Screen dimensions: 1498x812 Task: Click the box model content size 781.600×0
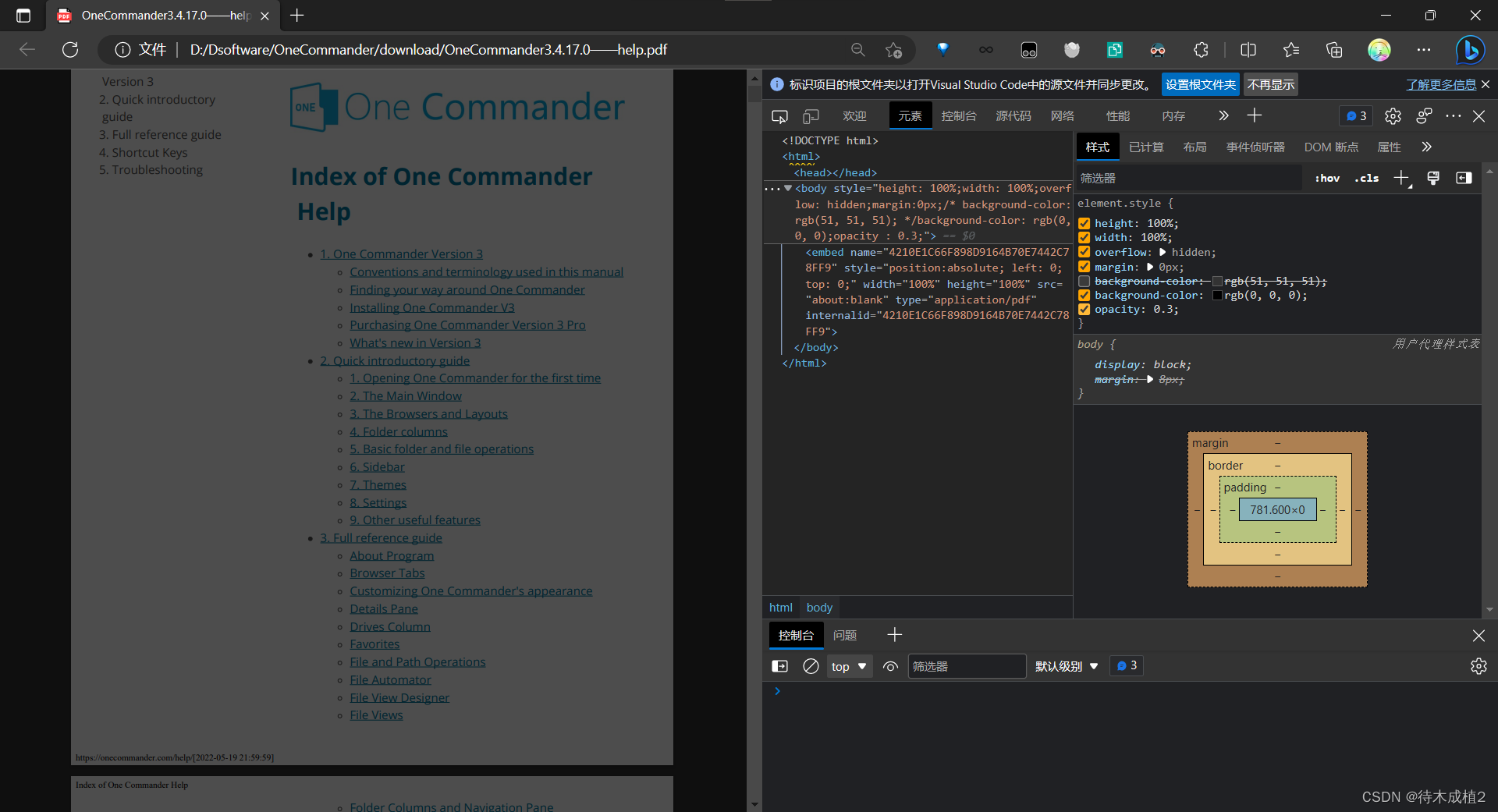pos(1277,509)
